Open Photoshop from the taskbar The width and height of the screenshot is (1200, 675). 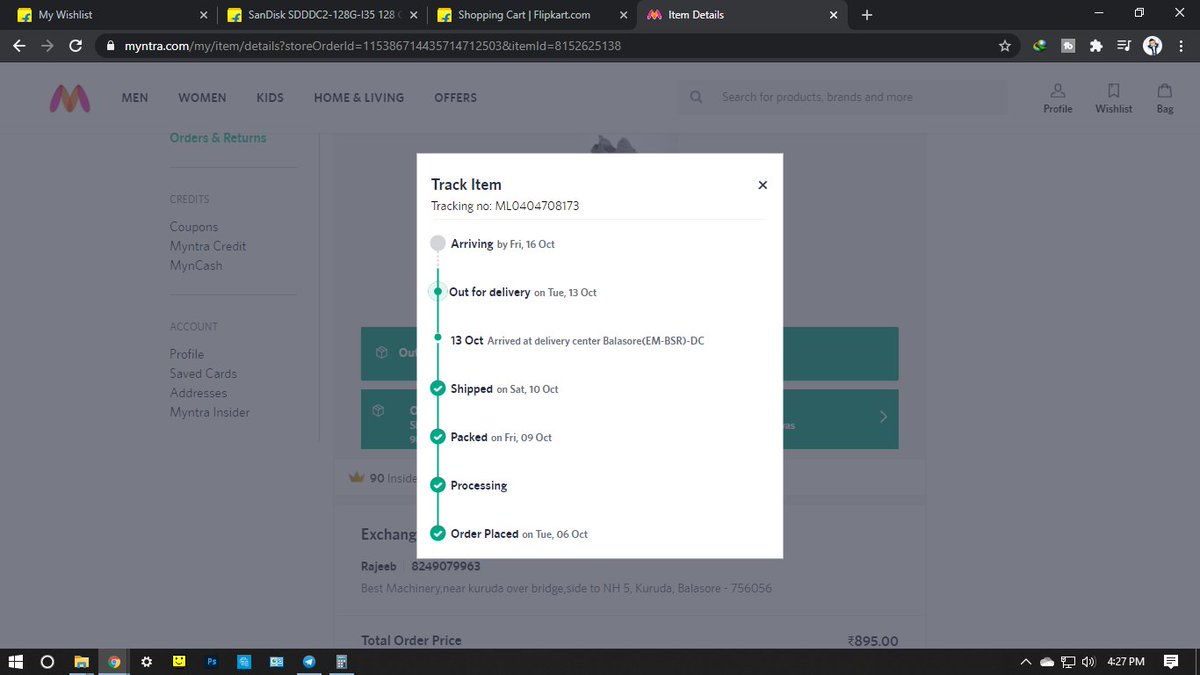(212, 662)
